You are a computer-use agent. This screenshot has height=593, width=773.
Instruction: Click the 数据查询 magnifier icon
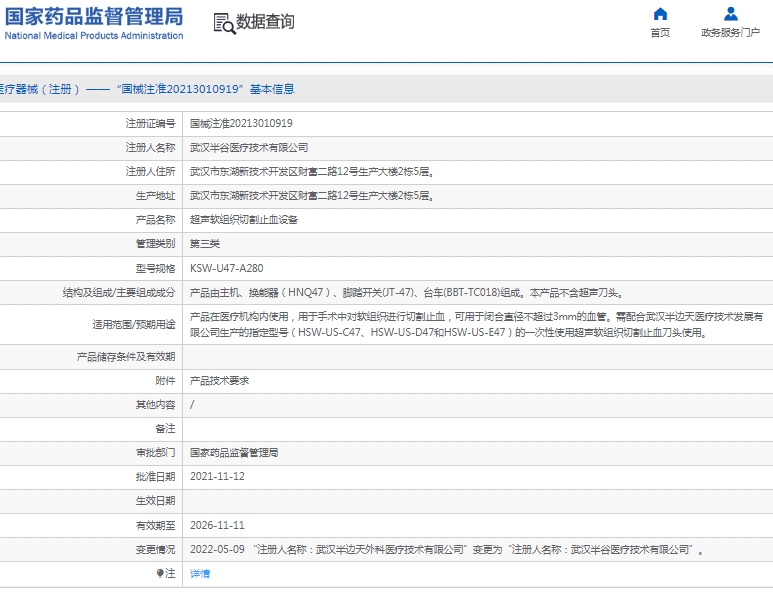(x=224, y=23)
